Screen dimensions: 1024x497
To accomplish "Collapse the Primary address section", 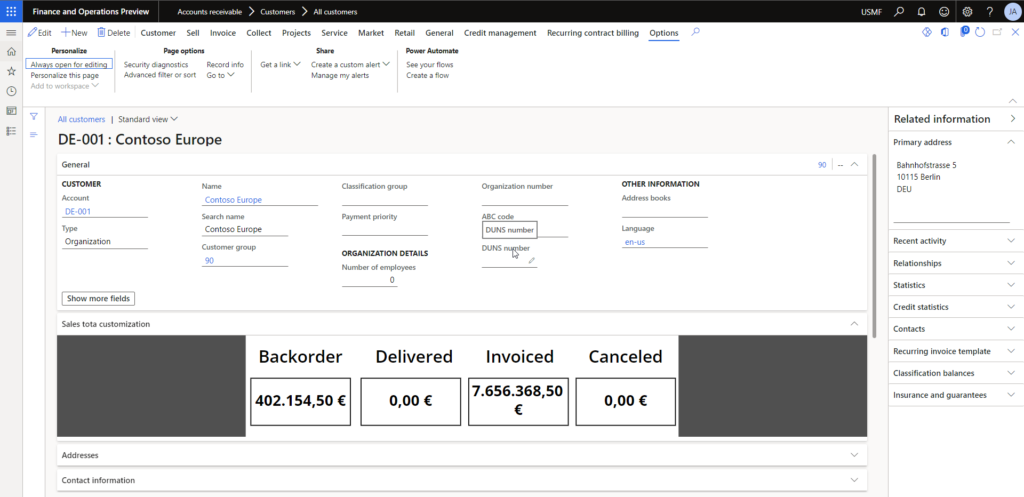I will [1011, 142].
